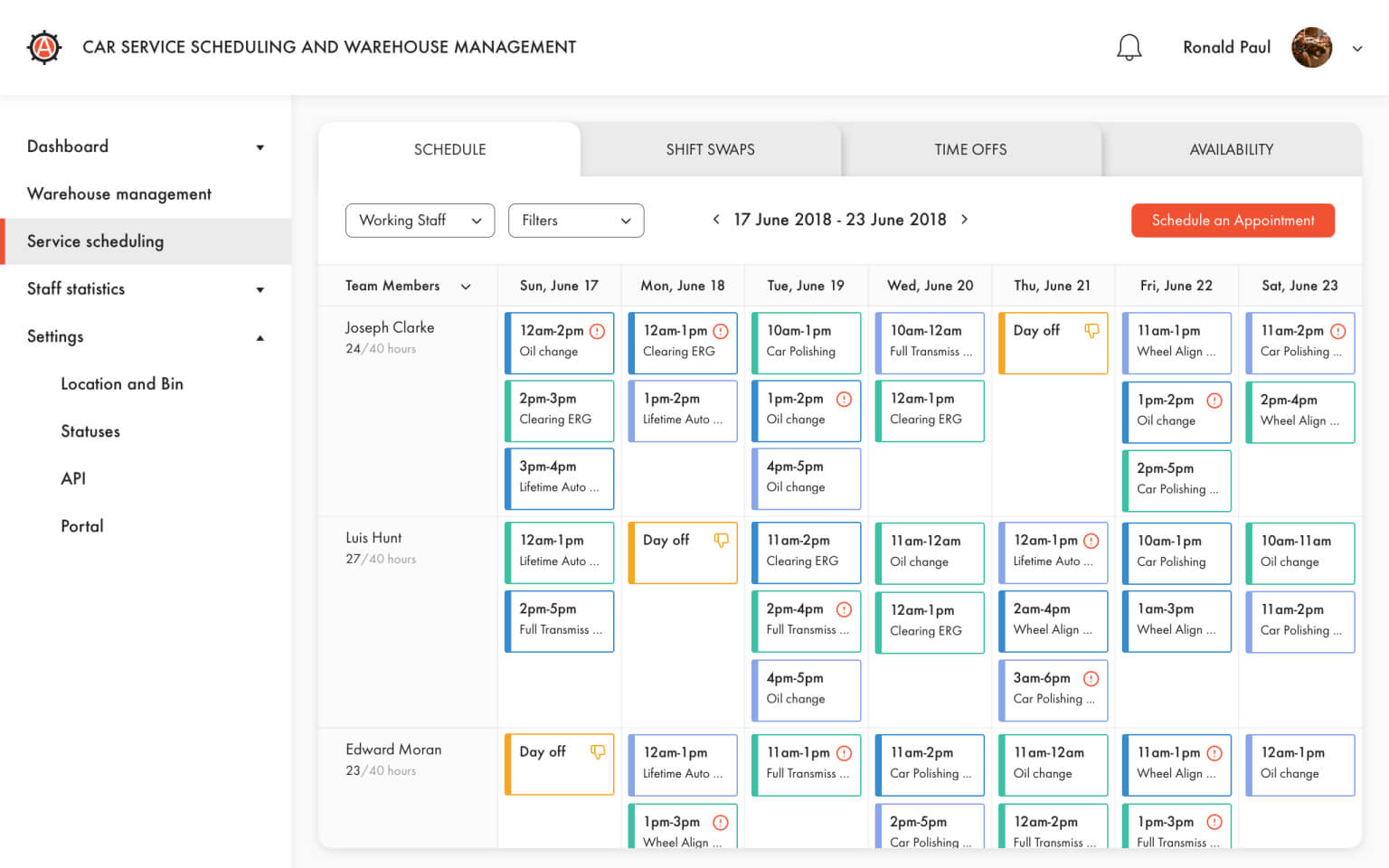Click thumbs-down icon on Joseph Clarke's Day off
The image size is (1389, 868).
tap(1091, 331)
